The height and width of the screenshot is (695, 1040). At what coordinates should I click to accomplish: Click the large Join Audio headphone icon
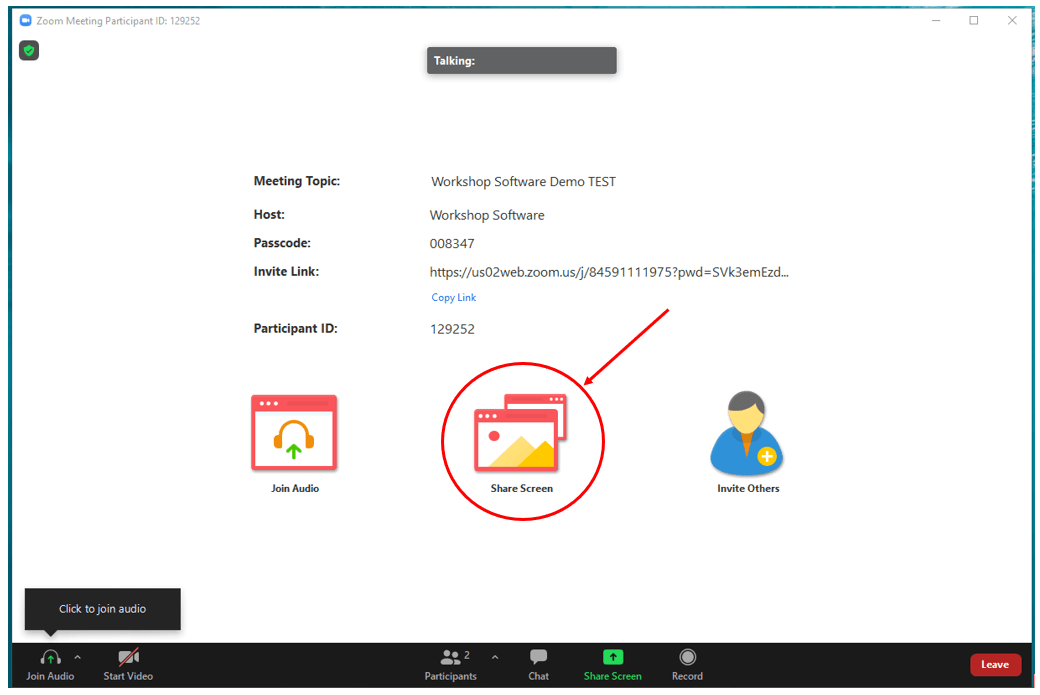(x=294, y=432)
